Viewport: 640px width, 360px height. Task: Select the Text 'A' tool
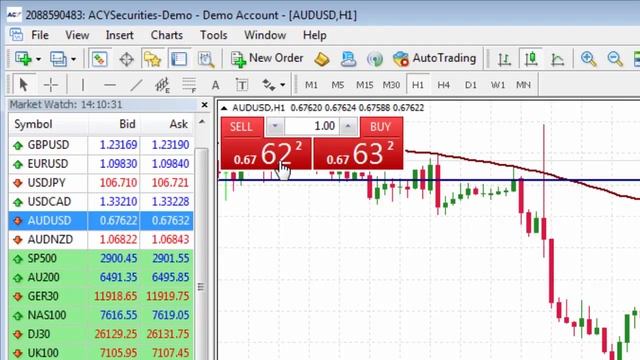tap(216, 85)
